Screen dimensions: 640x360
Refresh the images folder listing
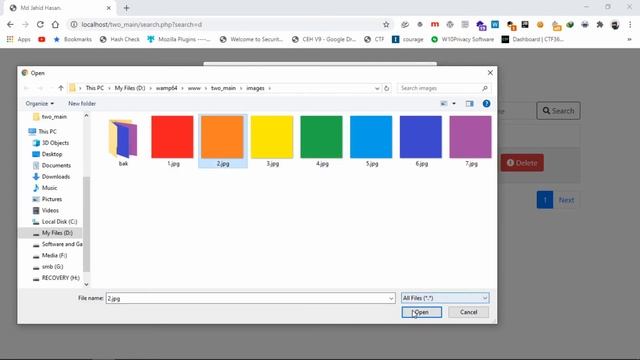coord(386,88)
